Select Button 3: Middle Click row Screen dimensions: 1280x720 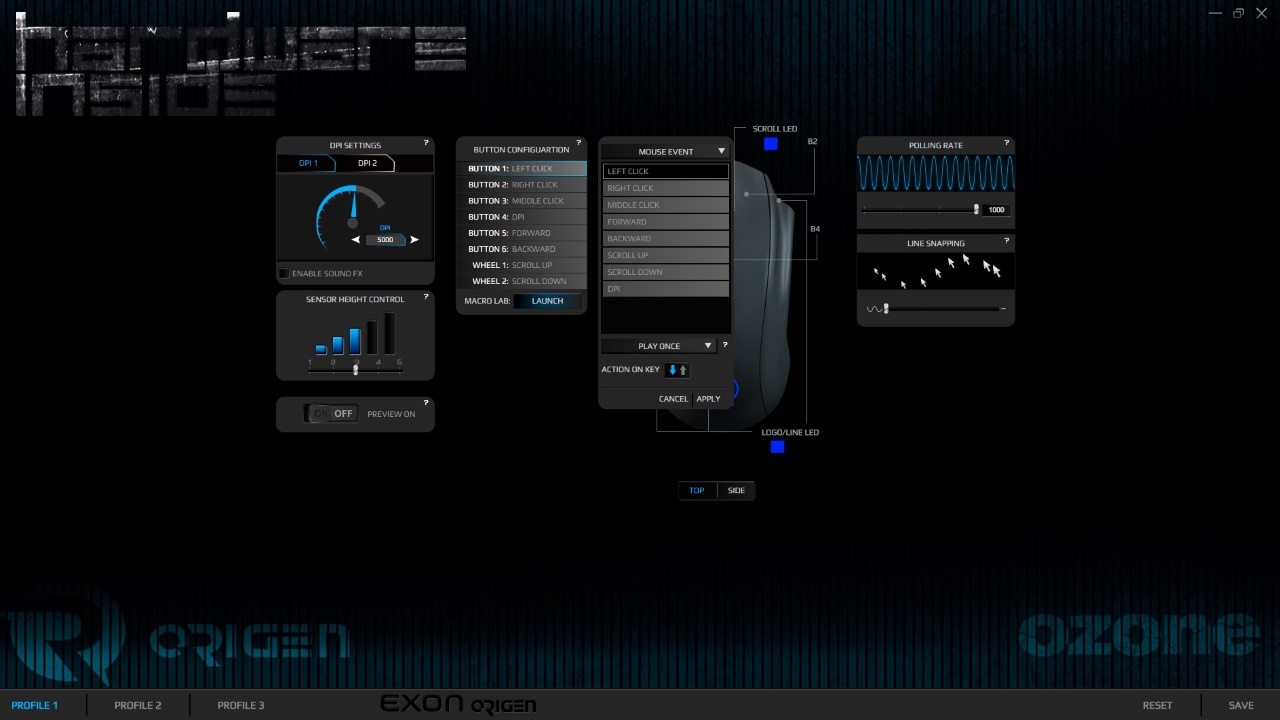click(523, 201)
